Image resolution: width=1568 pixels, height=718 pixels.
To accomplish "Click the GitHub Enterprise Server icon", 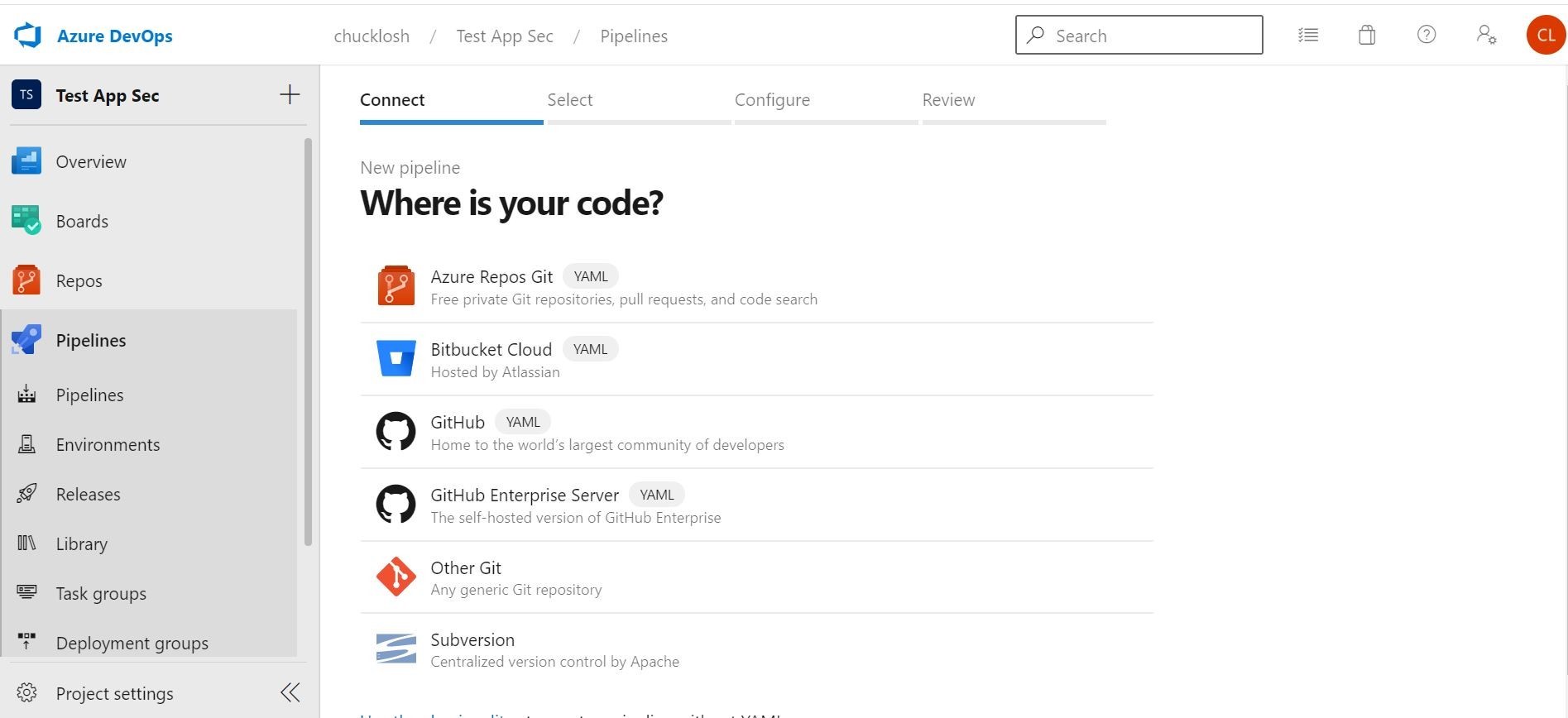I will (x=396, y=504).
